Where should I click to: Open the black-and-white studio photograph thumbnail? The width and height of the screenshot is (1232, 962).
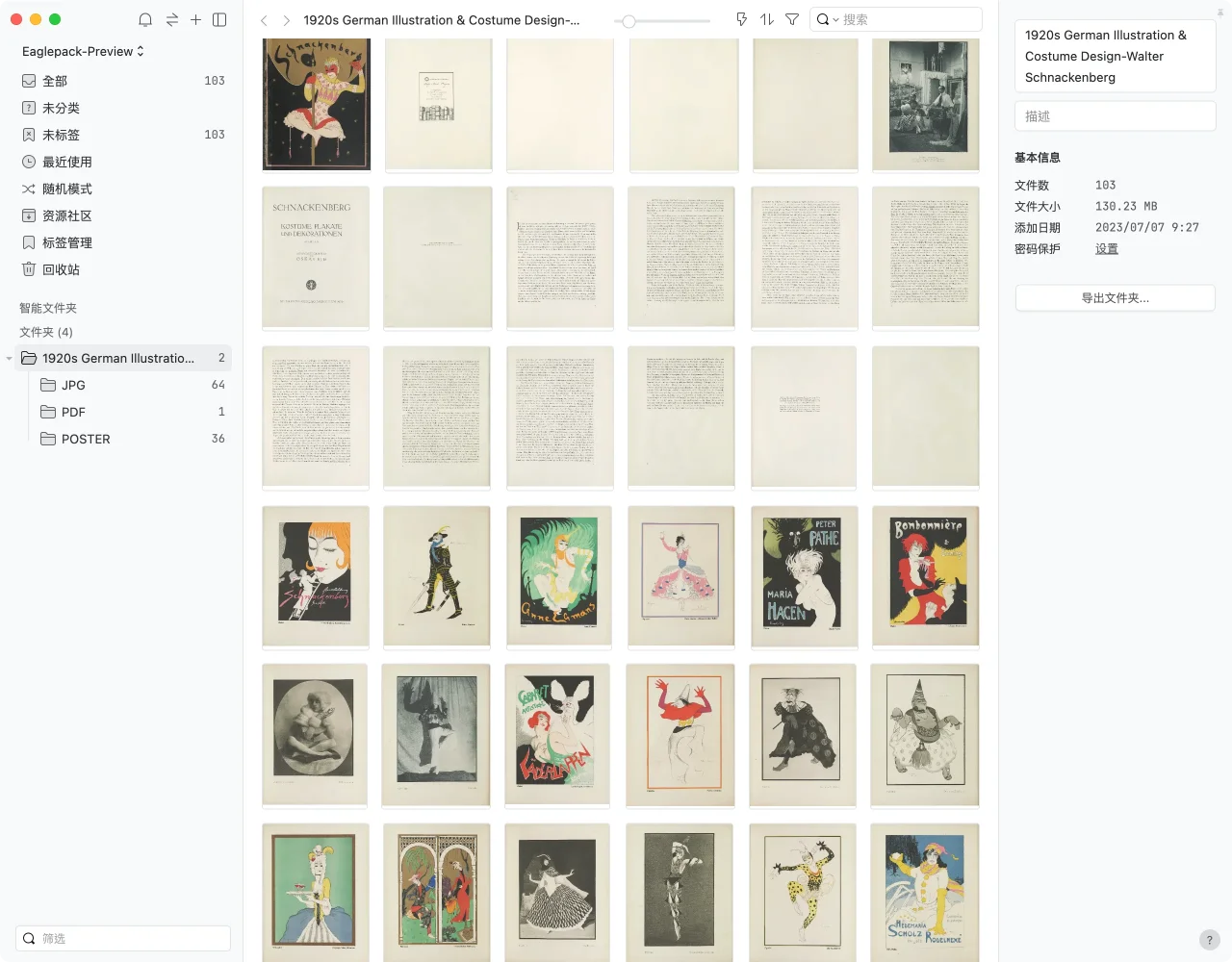[x=926, y=104]
